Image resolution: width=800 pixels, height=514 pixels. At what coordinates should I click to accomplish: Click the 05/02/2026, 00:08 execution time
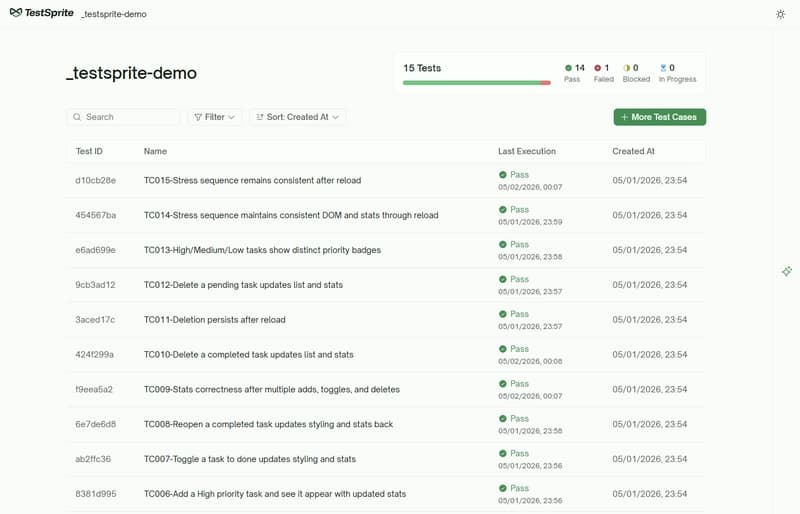coord(530,361)
